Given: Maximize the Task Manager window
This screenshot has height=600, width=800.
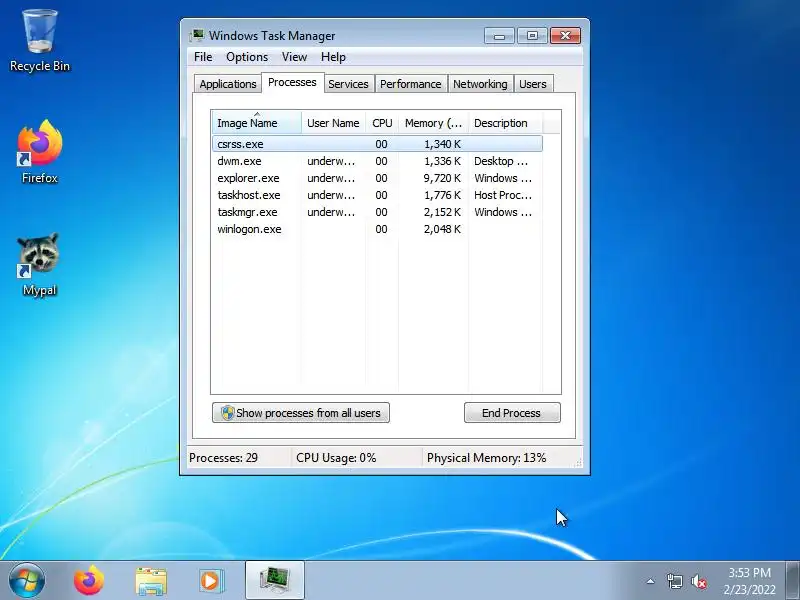Looking at the screenshot, I should click(x=532, y=36).
